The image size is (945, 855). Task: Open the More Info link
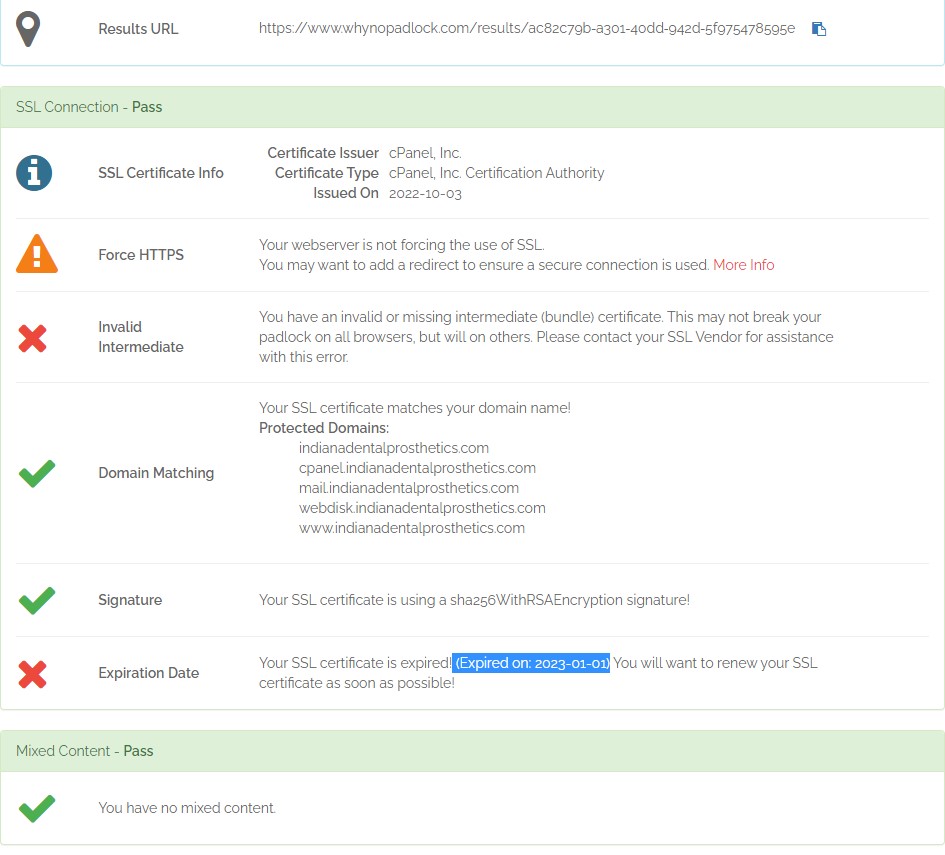(743, 265)
